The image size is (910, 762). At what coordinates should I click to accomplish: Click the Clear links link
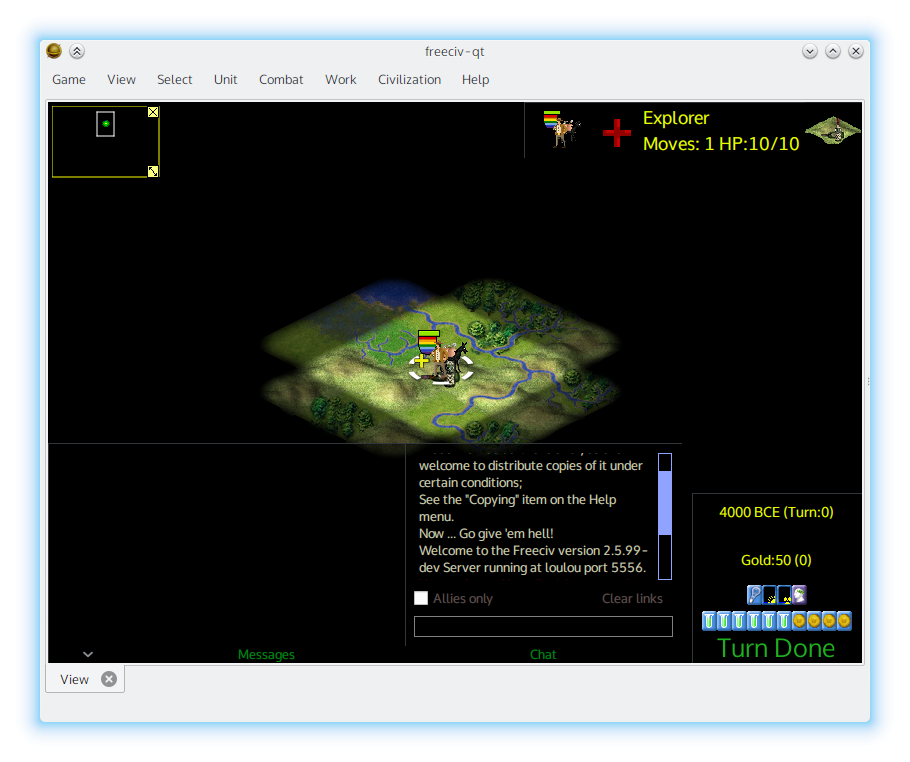pos(632,598)
